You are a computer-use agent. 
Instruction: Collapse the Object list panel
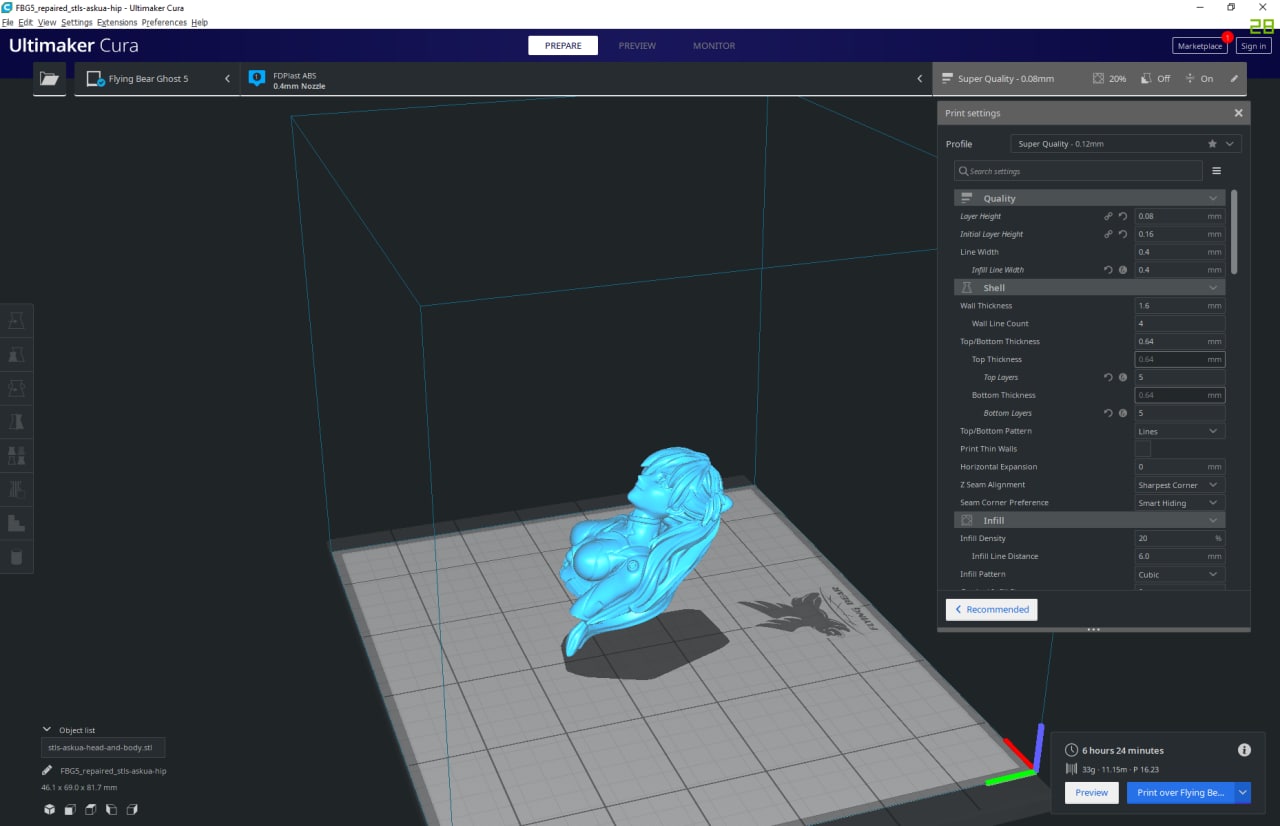[47, 730]
